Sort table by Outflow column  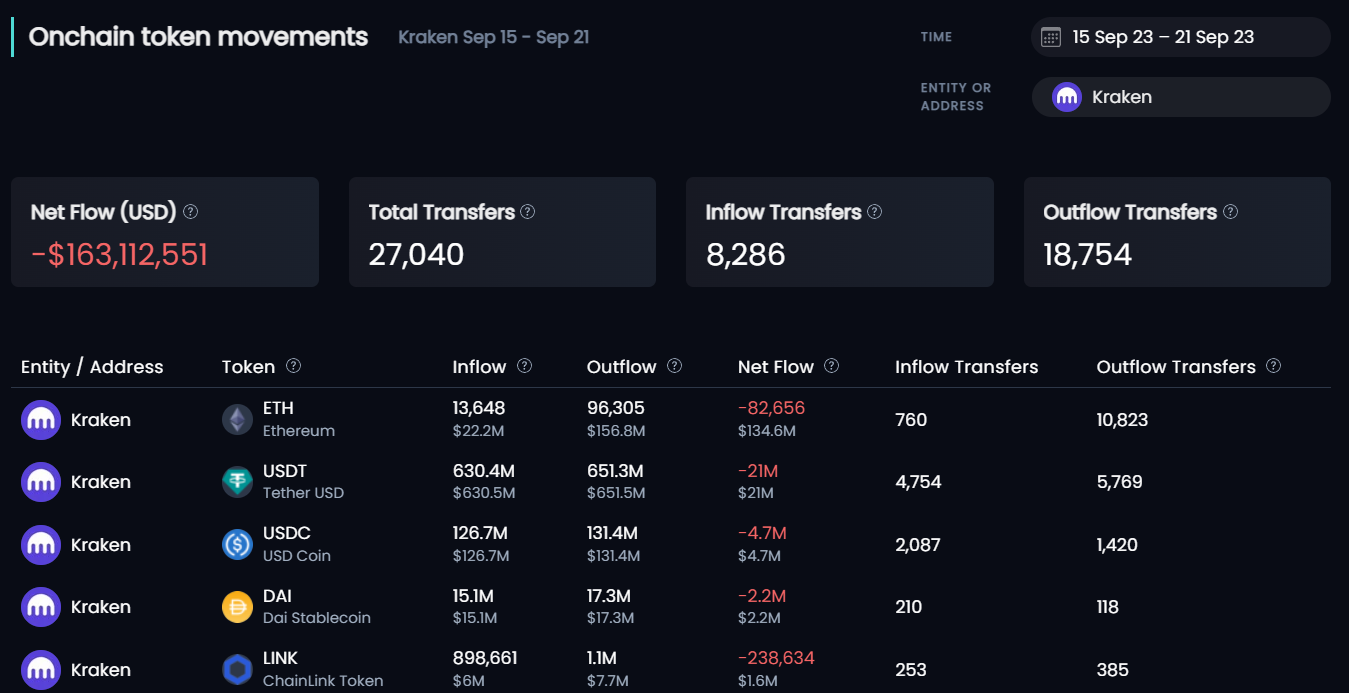tap(621, 367)
